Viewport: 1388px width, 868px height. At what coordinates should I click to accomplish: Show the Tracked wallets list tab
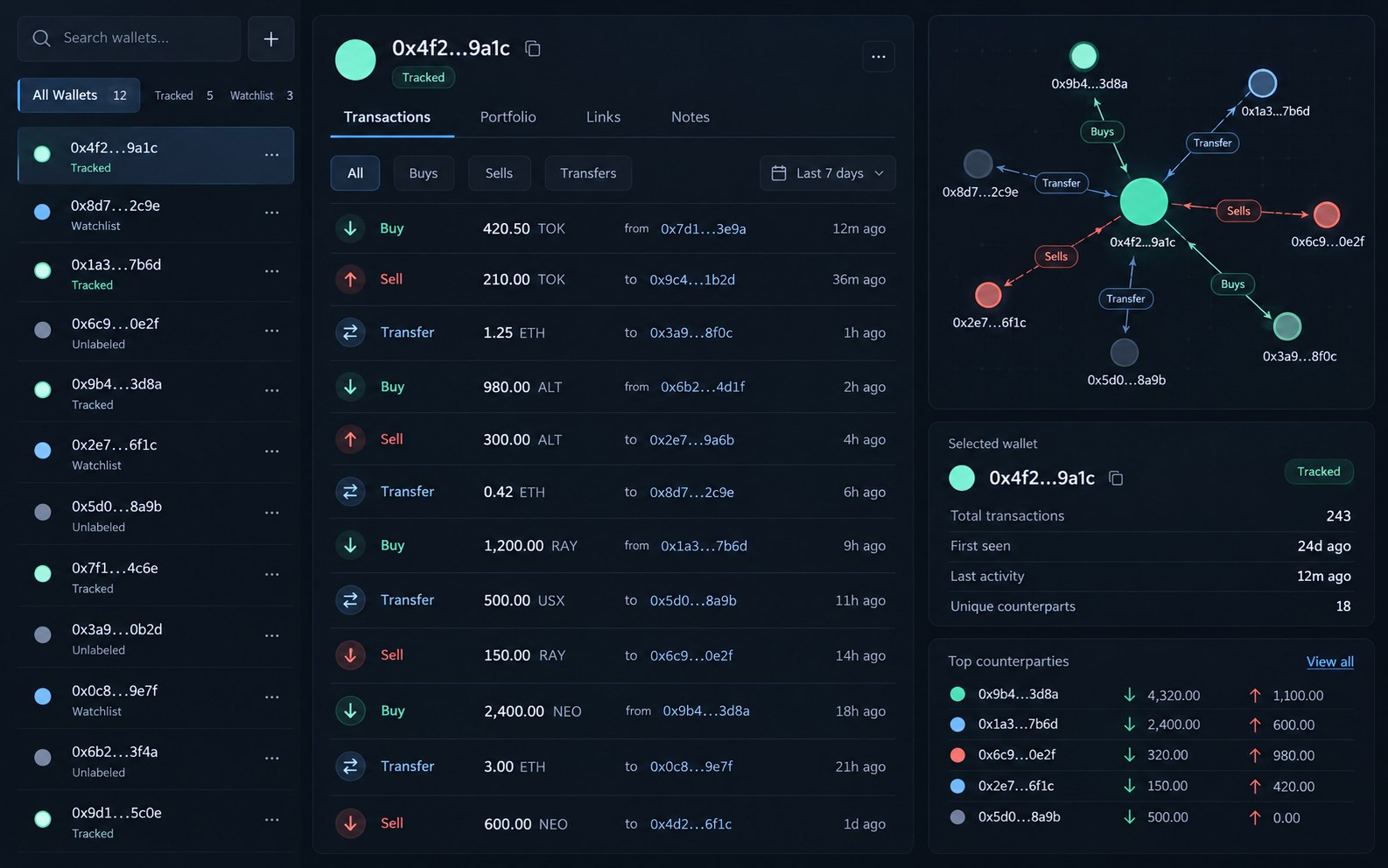tap(184, 95)
